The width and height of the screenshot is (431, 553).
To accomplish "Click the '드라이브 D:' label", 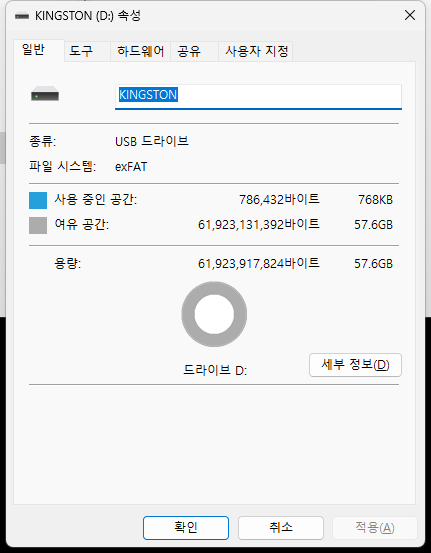I will [x=215, y=370].
